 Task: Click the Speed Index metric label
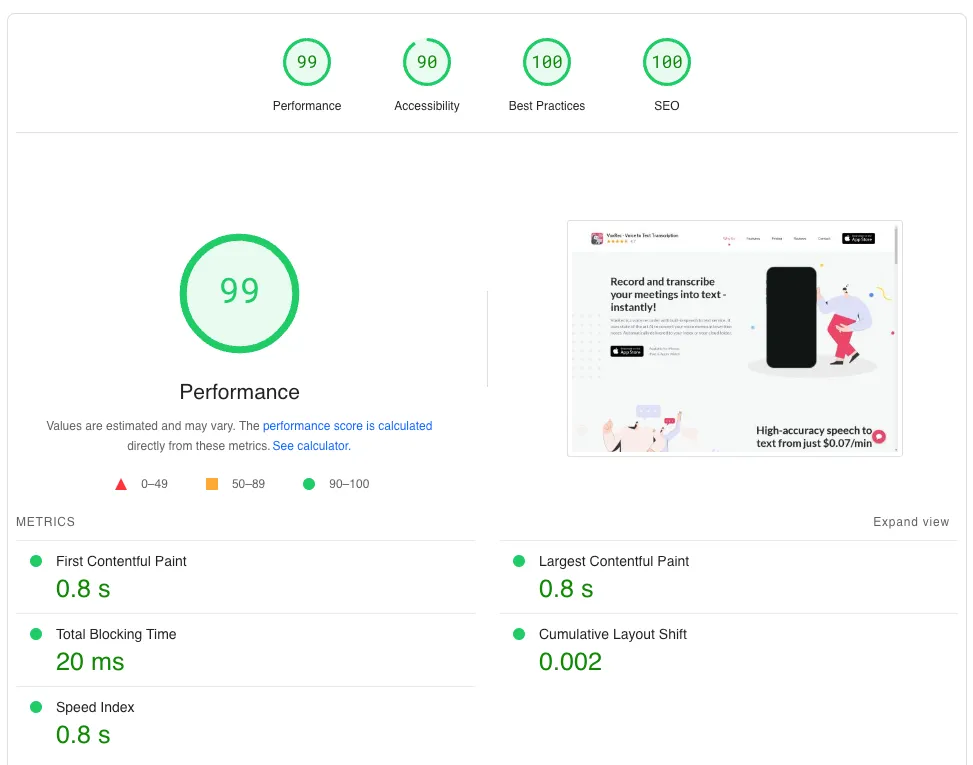click(95, 707)
